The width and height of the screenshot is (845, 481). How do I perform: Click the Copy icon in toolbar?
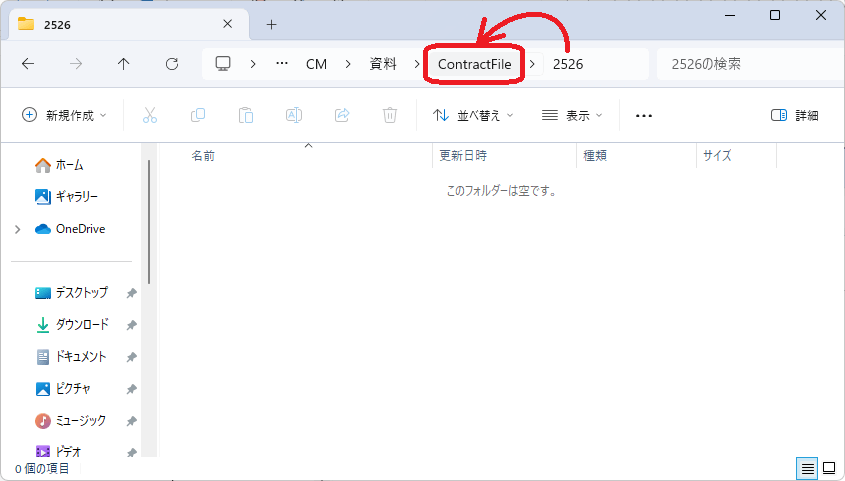[x=198, y=115]
